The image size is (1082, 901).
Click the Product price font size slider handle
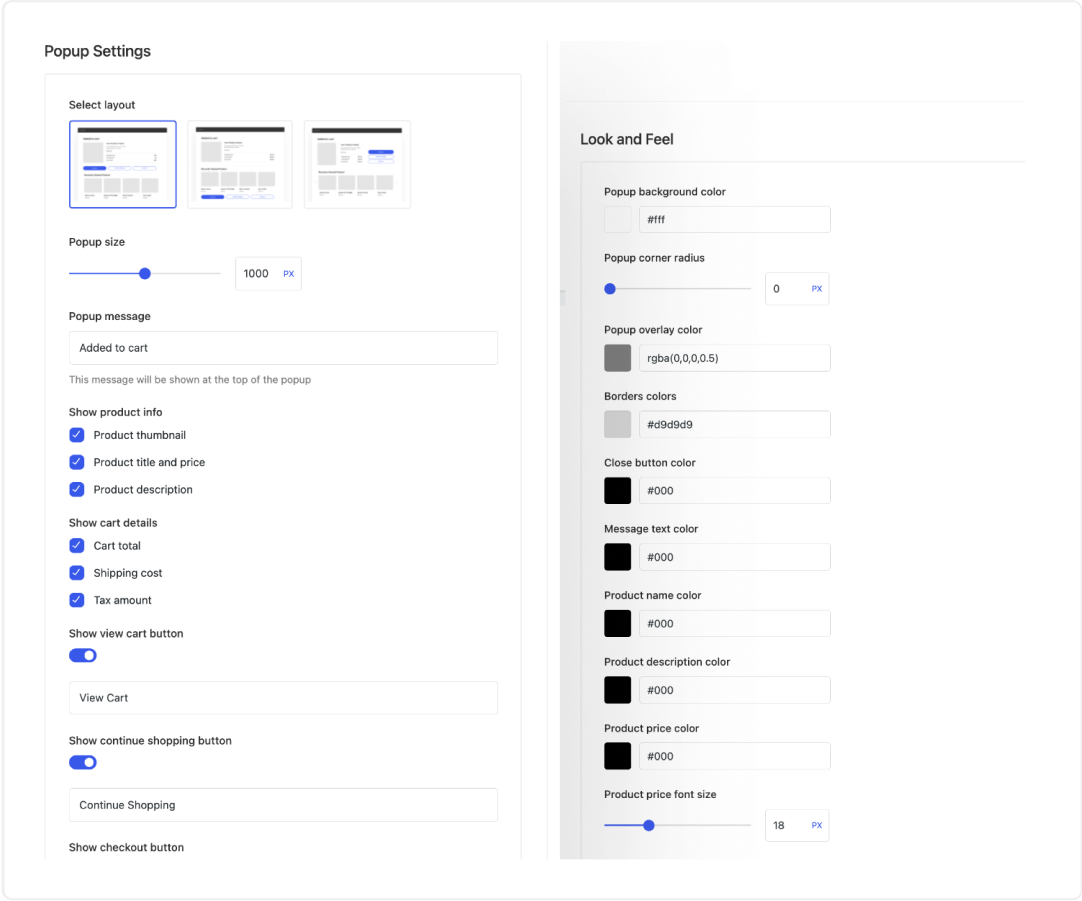[649, 826]
